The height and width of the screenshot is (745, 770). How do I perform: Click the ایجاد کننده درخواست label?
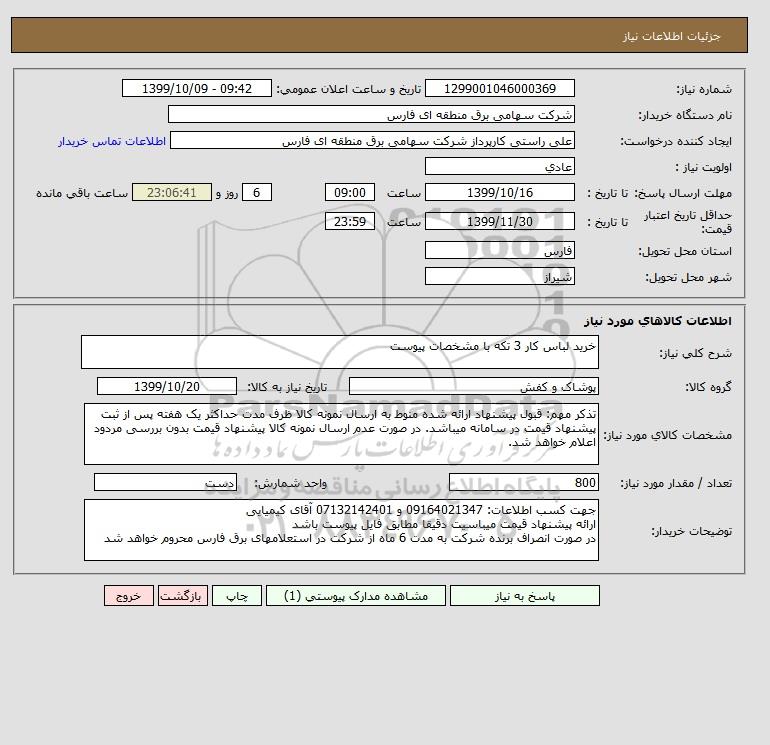(x=676, y=141)
